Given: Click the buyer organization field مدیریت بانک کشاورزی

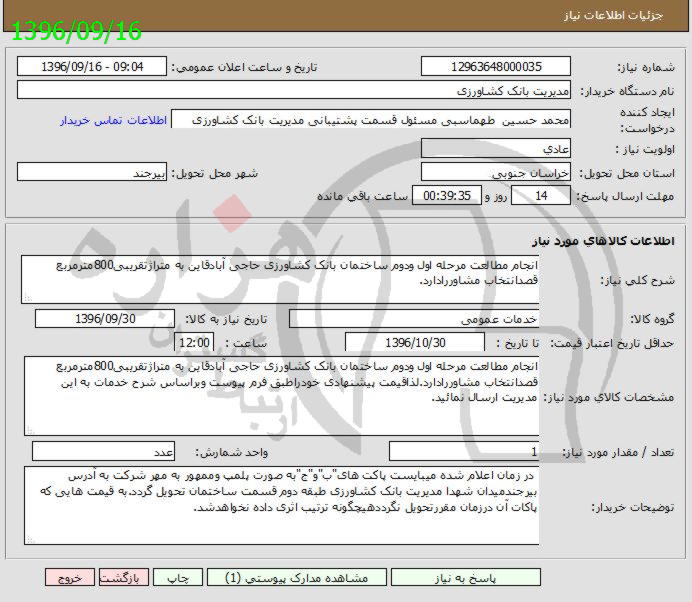Looking at the screenshot, I should tap(293, 90).
